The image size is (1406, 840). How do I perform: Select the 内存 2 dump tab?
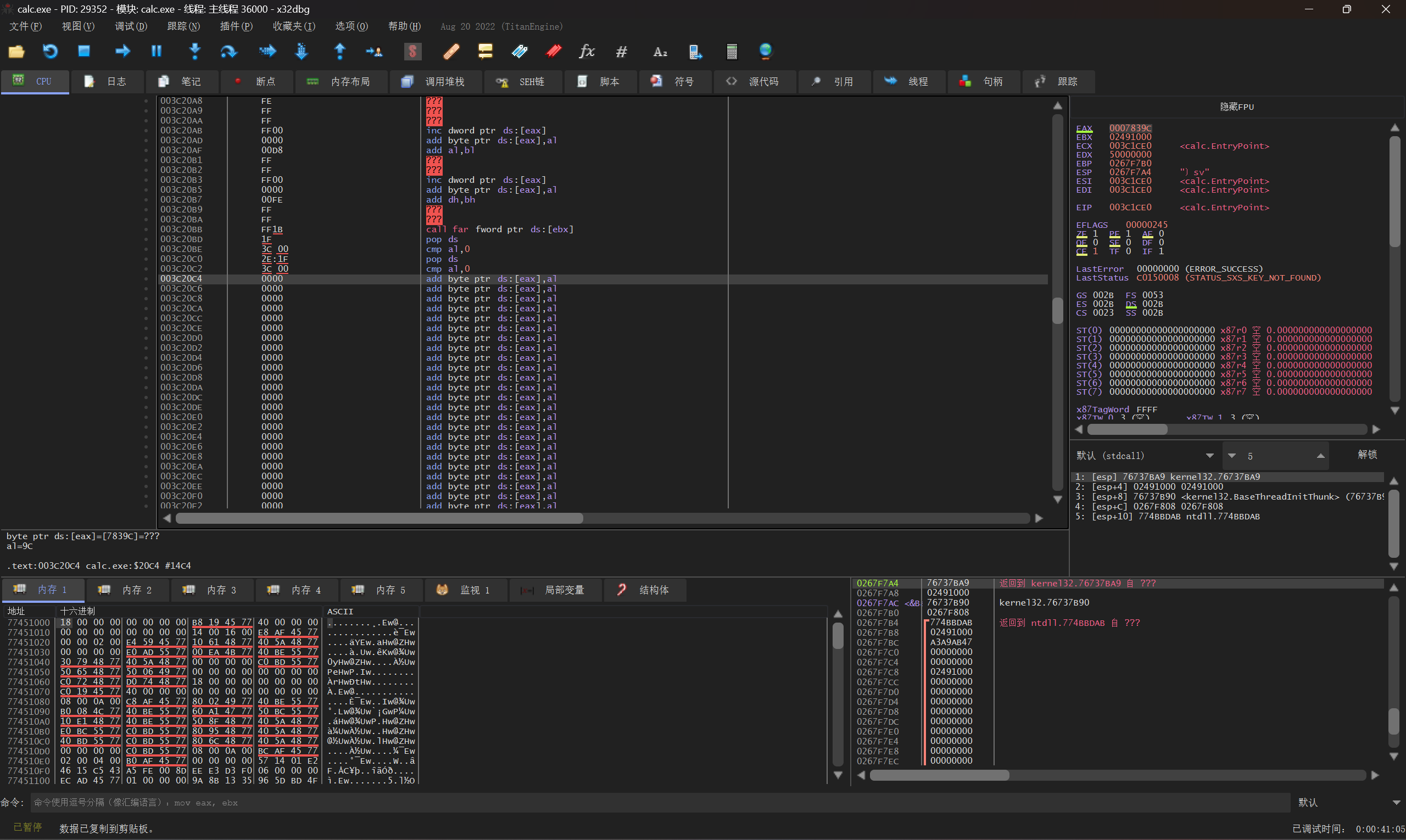pyautogui.click(x=127, y=590)
